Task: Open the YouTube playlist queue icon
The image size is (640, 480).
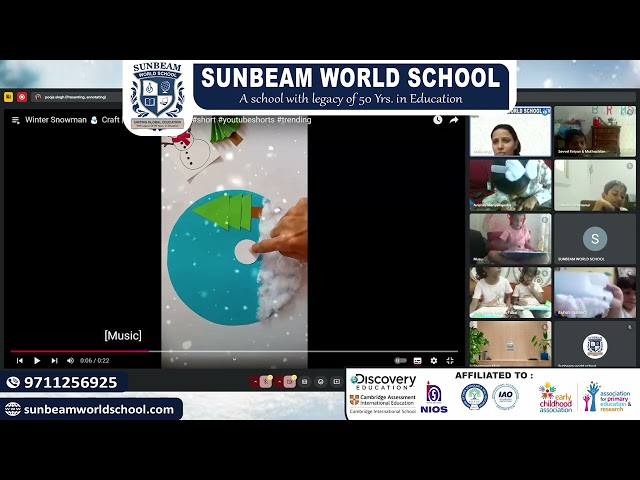Action: pos(16,120)
